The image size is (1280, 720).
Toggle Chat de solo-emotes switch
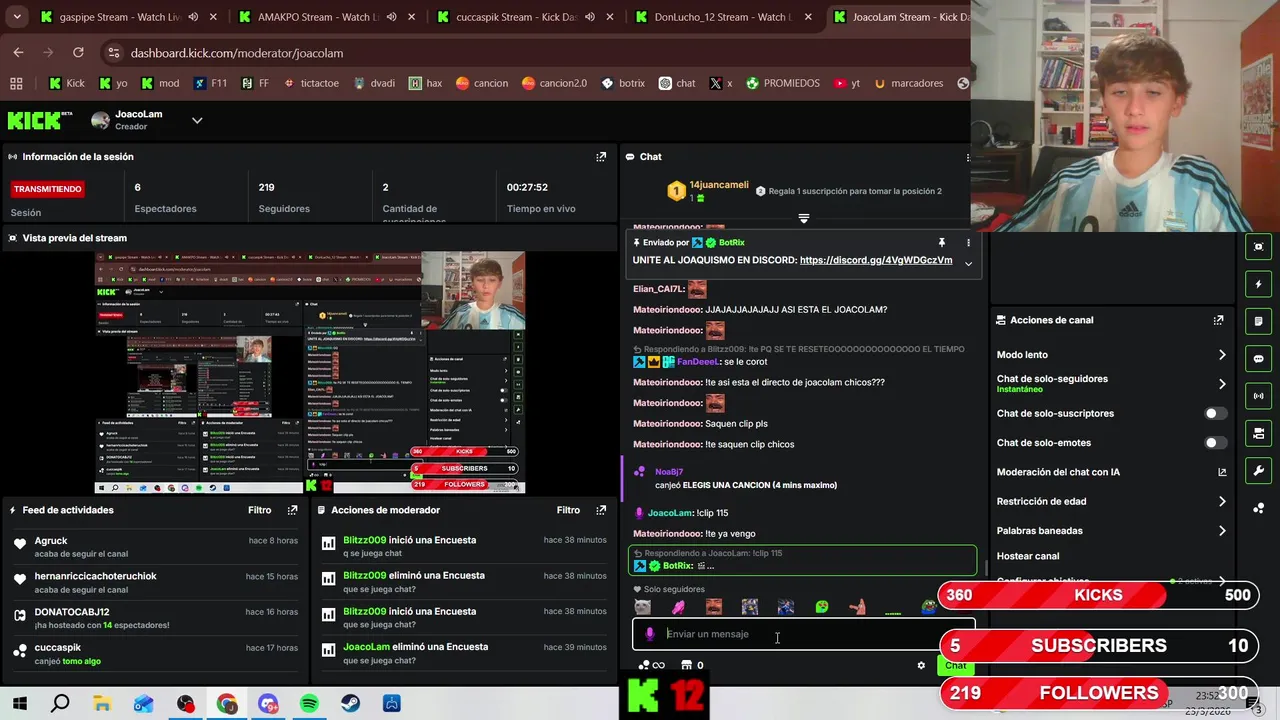tap(1215, 443)
